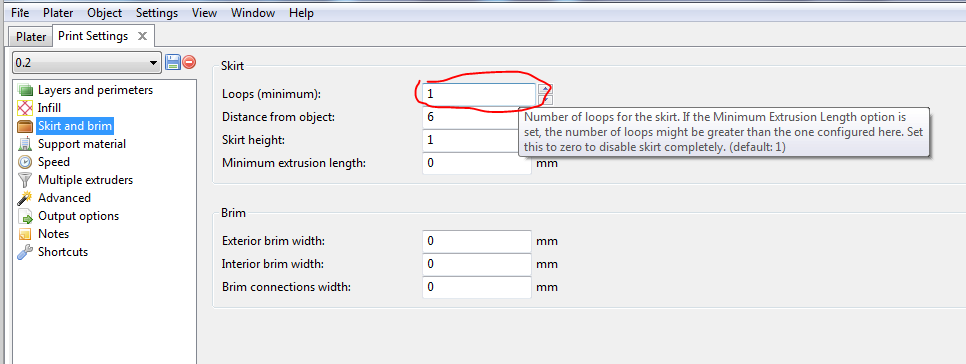Open Advanced settings wand icon
The image size is (966, 364).
click(25, 198)
